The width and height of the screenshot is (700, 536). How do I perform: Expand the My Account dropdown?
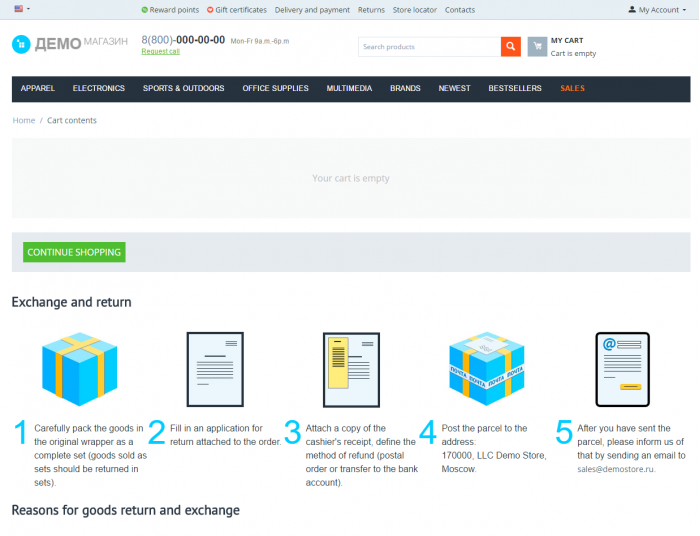pos(657,10)
